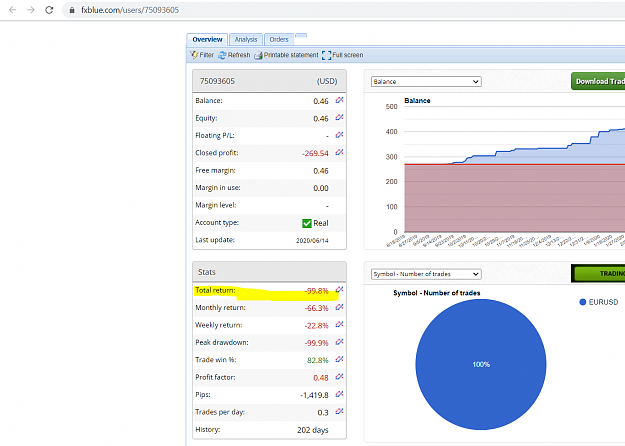Switch to the Overview tab

[207, 39]
